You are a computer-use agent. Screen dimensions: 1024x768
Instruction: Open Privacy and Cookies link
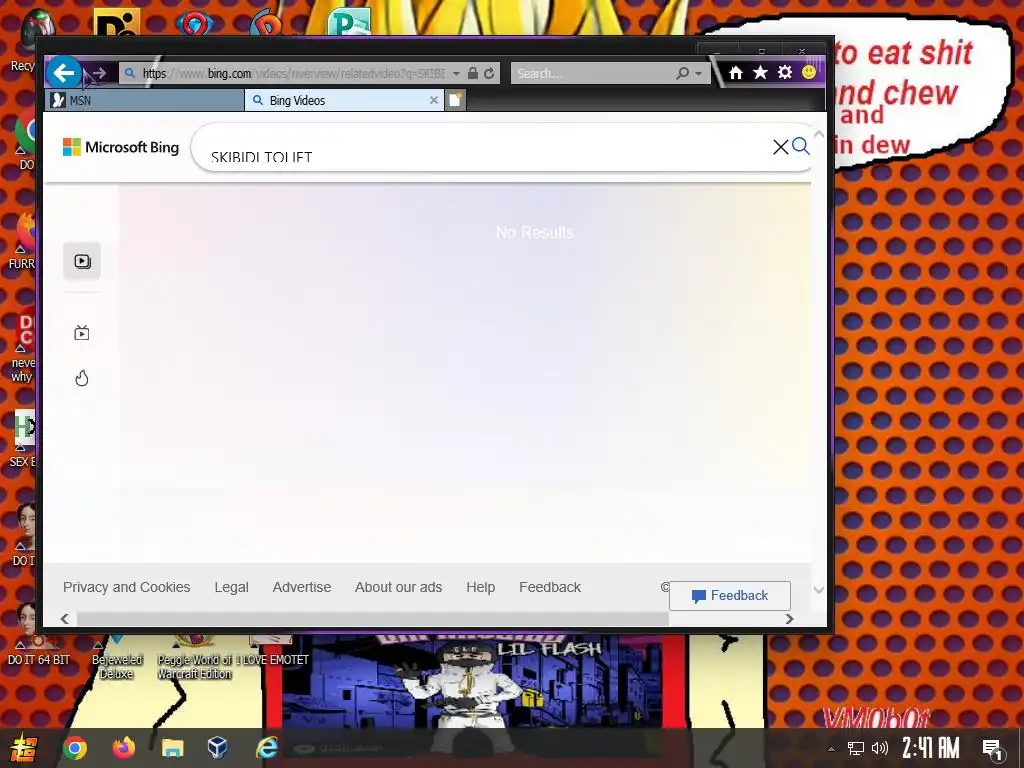click(x=127, y=587)
